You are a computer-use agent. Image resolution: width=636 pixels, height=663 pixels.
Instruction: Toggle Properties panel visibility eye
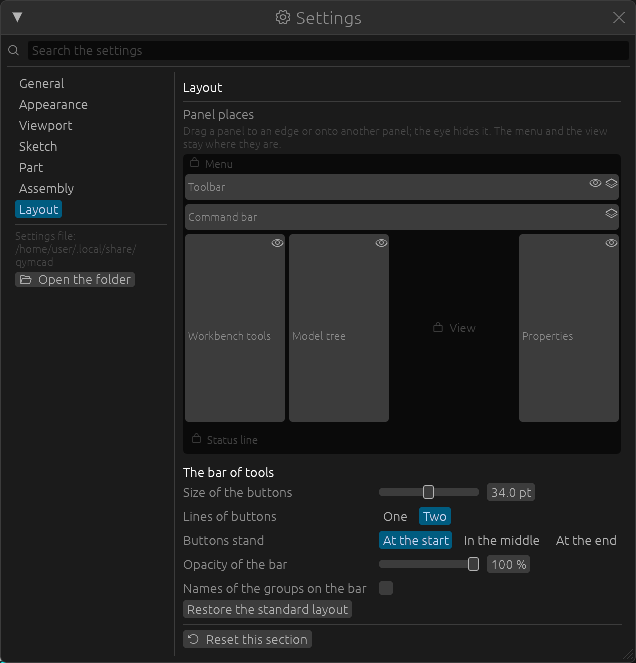pyautogui.click(x=611, y=243)
